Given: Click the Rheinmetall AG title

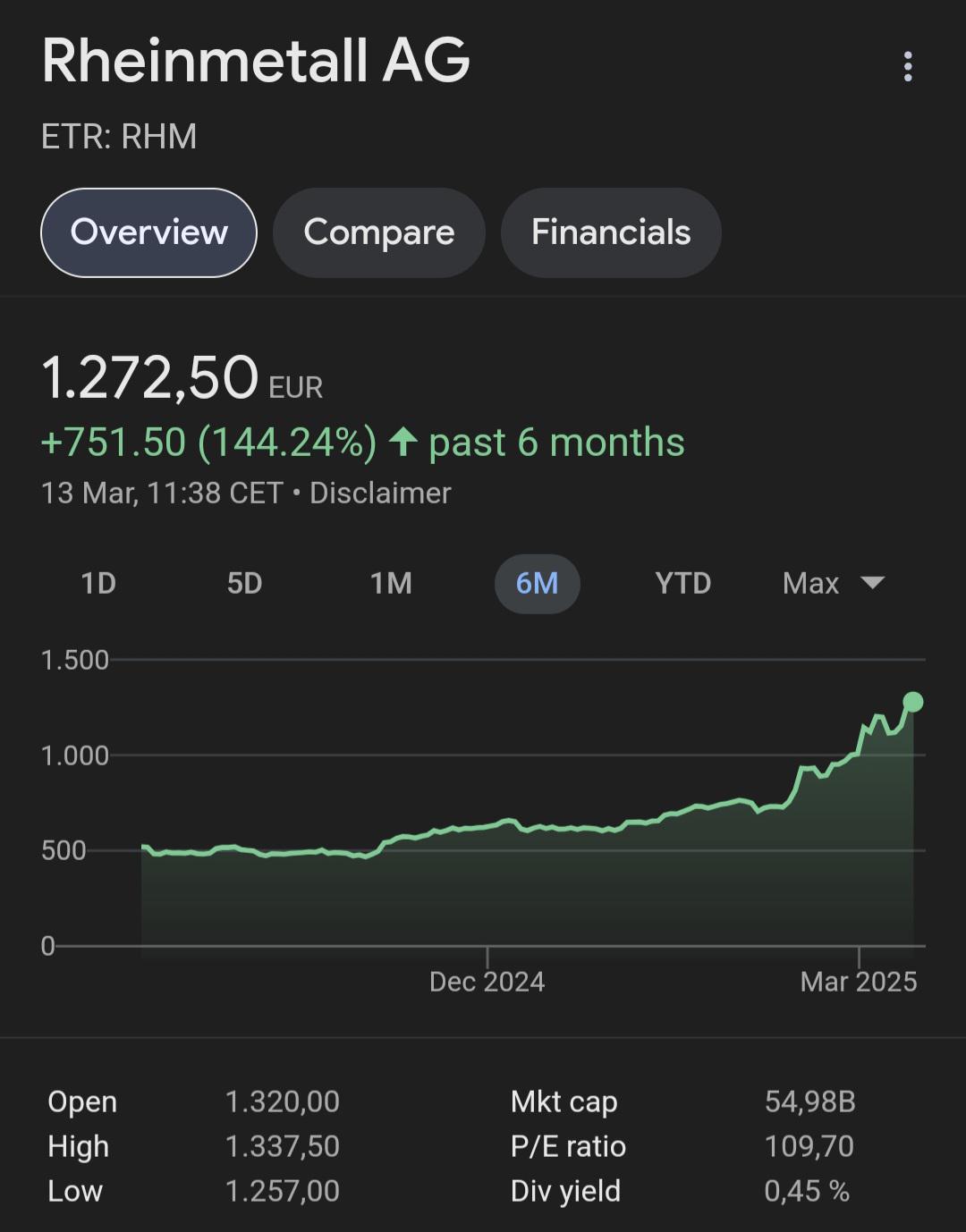Looking at the screenshot, I should click(256, 61).
